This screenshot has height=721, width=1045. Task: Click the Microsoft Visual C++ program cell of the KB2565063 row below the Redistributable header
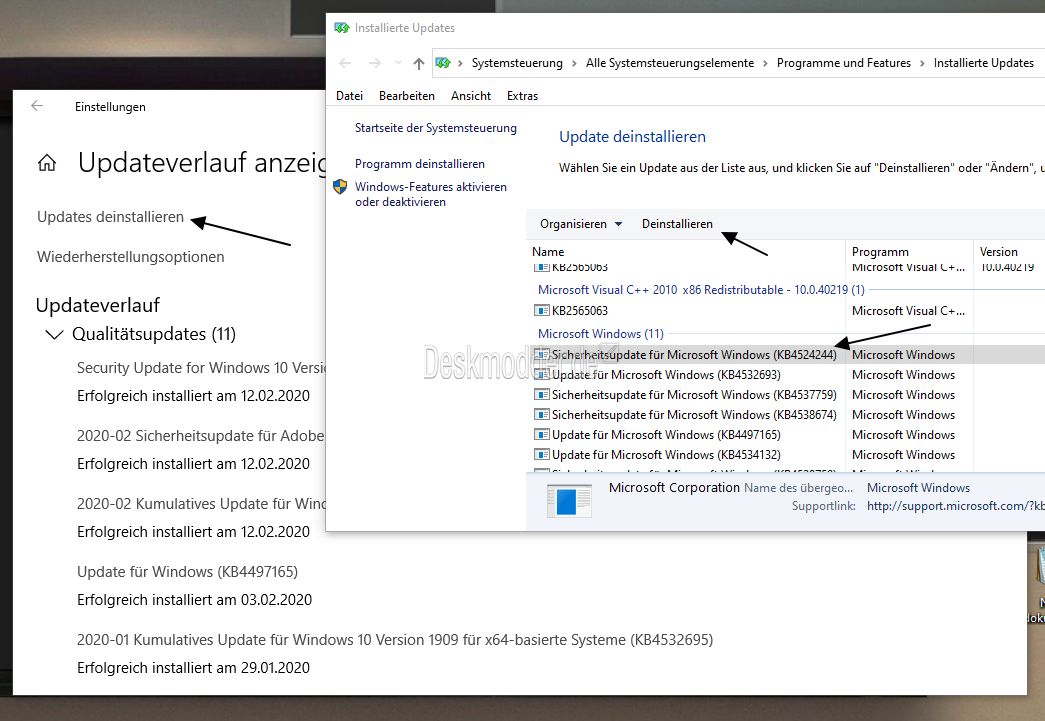pyautogui.click(x=908, y=311)
